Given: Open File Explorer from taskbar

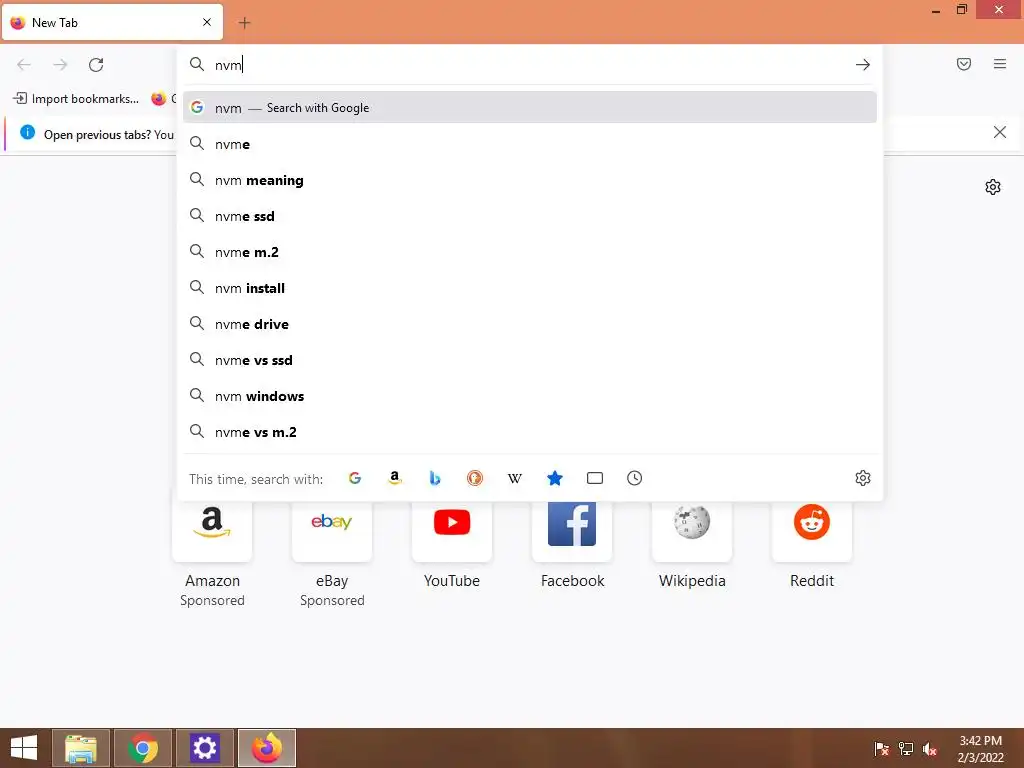Looking at the screenshot, I should 81,748.
